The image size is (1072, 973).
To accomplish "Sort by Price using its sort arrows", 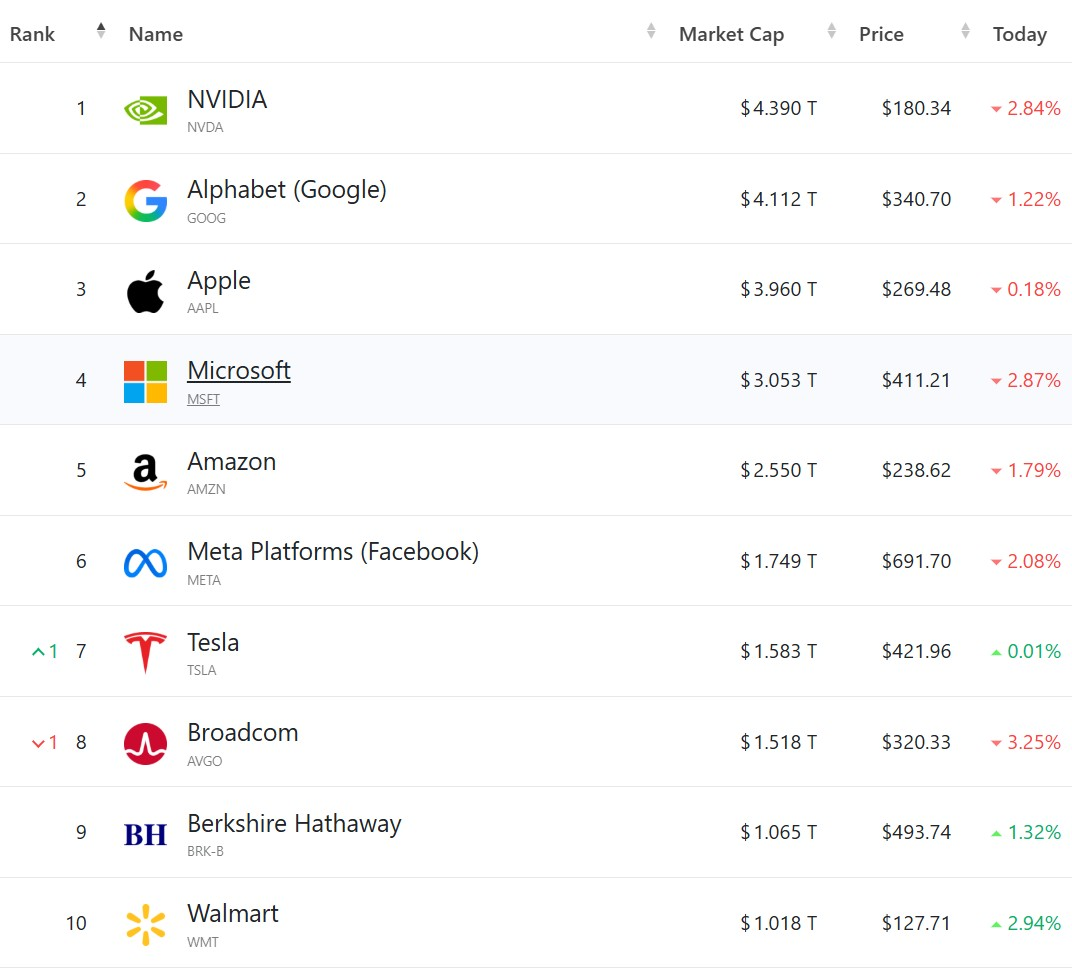I will (x=965, y=31).
